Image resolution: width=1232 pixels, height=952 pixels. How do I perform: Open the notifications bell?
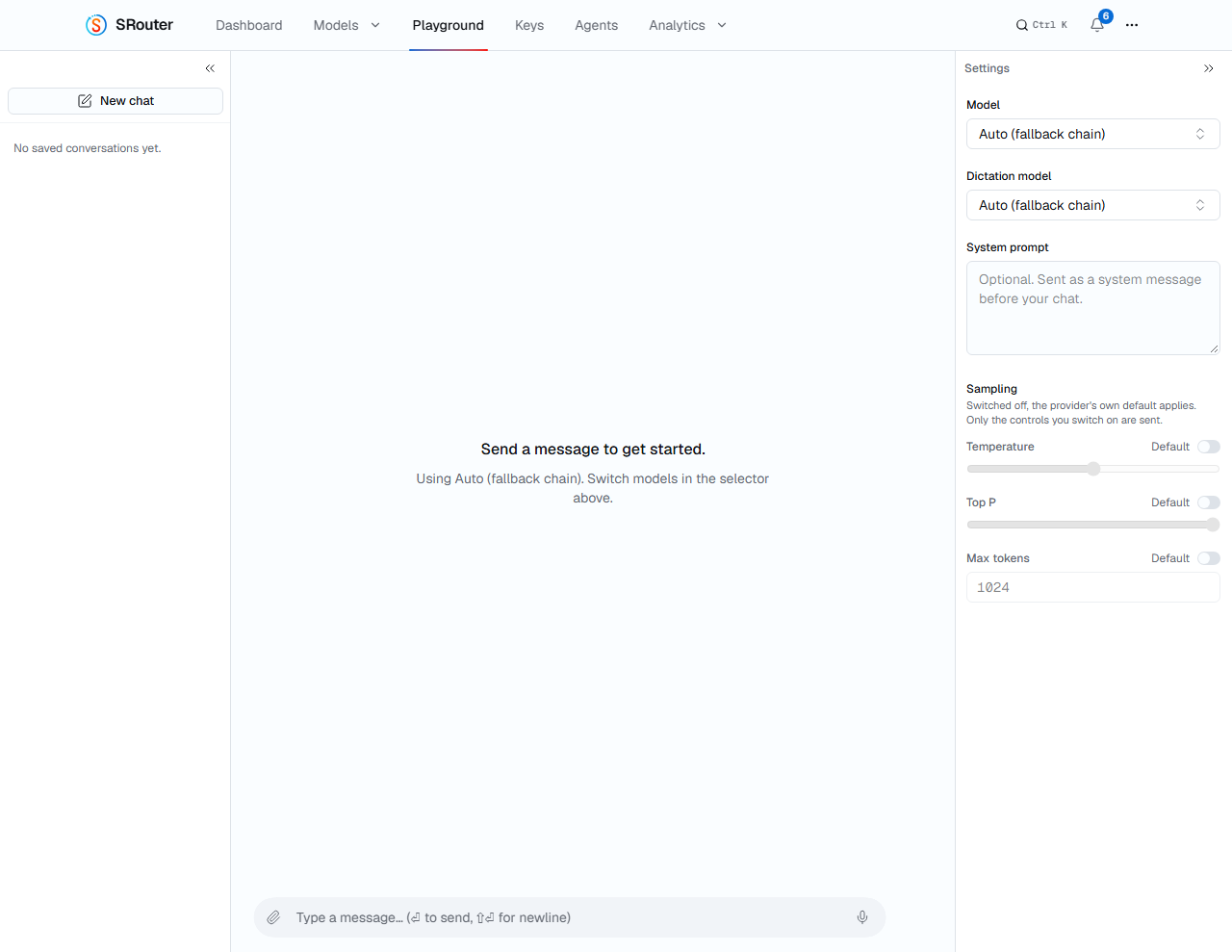pyautogui.click(x=1097, y=25)
